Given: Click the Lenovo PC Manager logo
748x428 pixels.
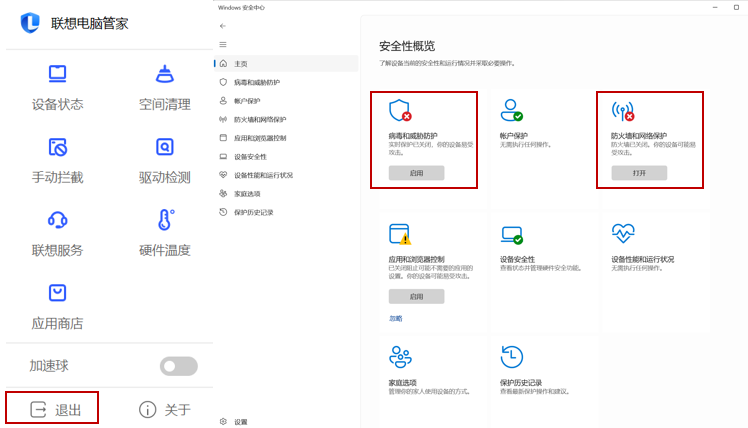Looking at the screenshot, I should 30,23.
